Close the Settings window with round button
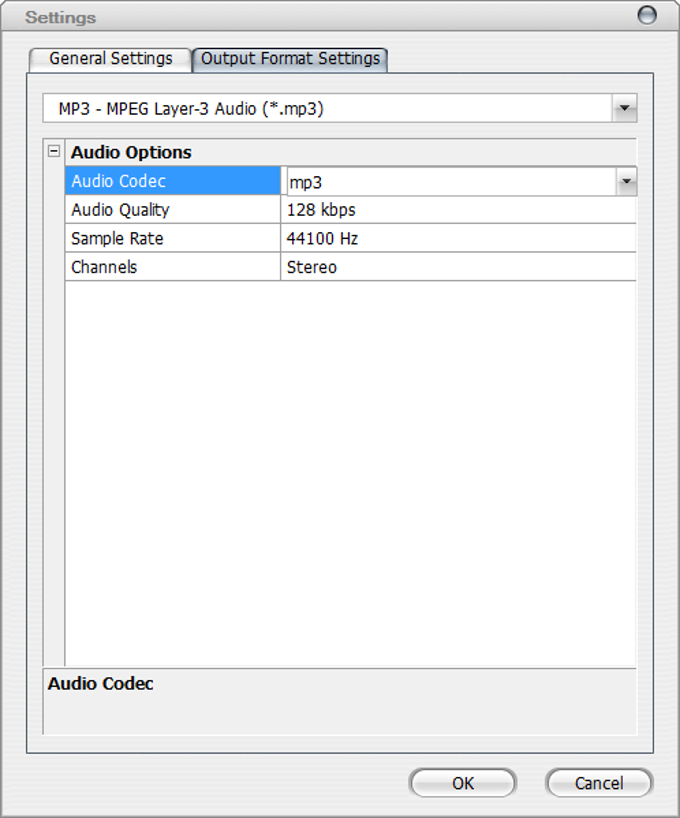Image resolution: width=680 pixels, height=818 pixels. pos(647,15)
